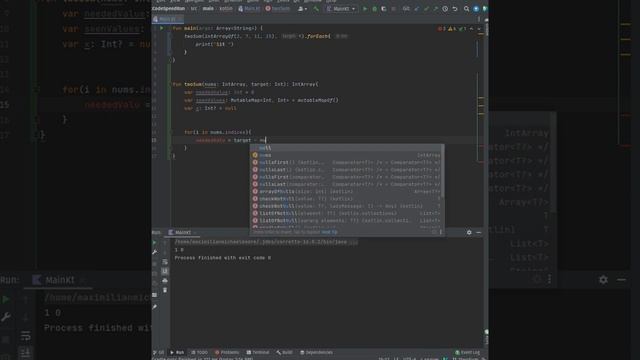Click the Build project hammer icon
The width and height of the screenshot is (640, 360).
(316, 9)
